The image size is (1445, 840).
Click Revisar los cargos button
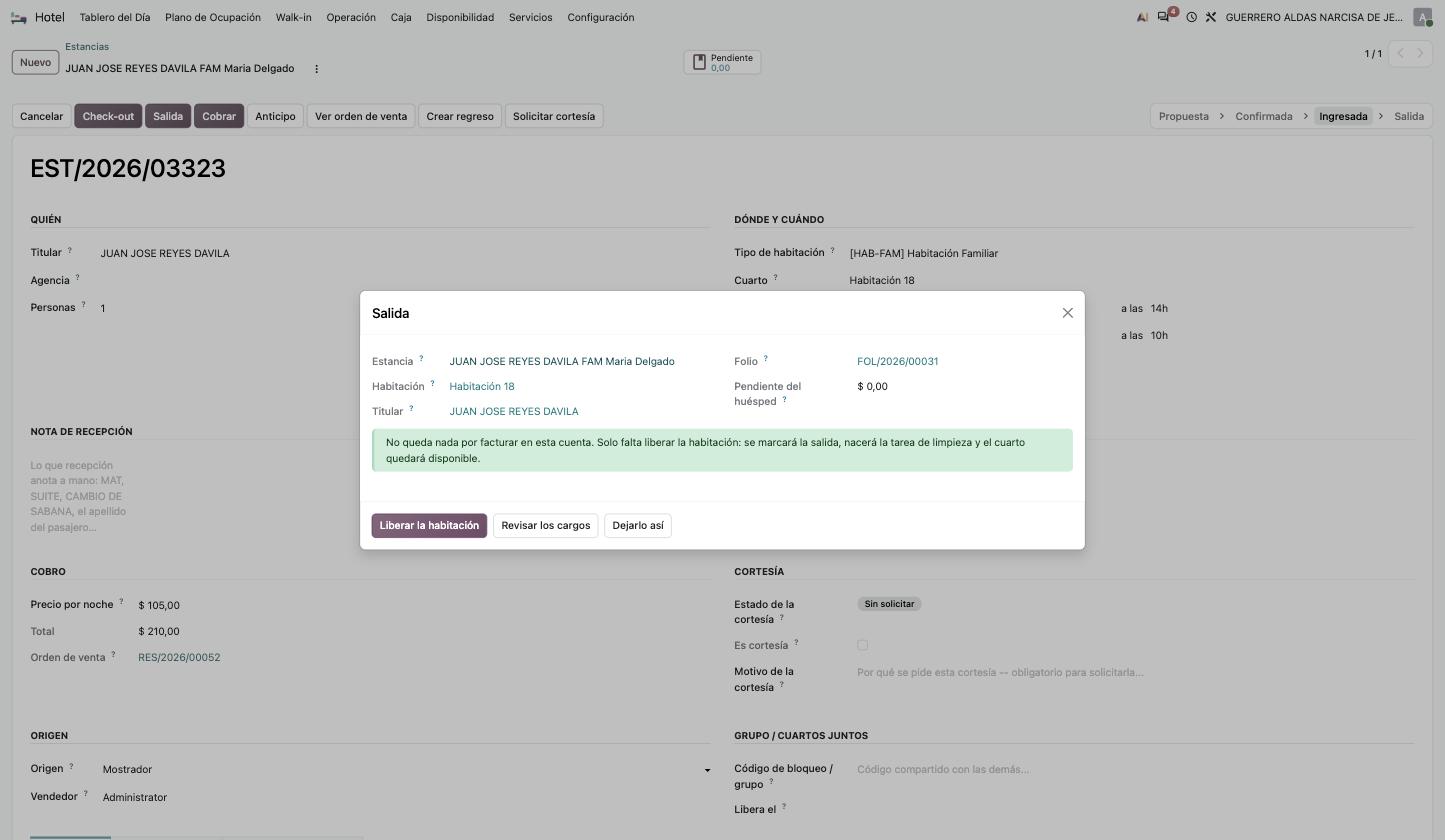tap(546, 526)
